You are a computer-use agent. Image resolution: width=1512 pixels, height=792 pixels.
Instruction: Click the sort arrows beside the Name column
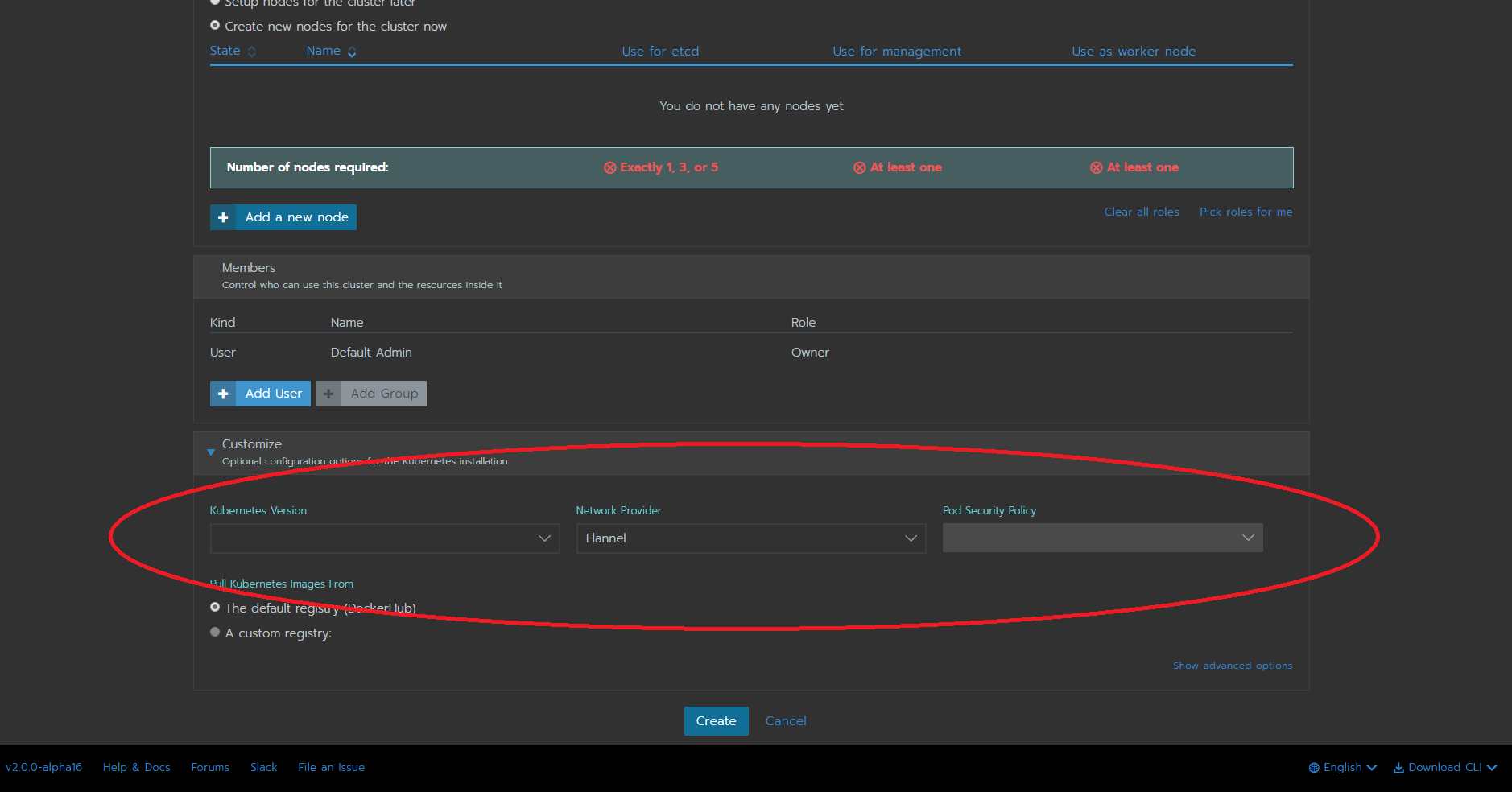pyautogui.click(x=352, y=52)
